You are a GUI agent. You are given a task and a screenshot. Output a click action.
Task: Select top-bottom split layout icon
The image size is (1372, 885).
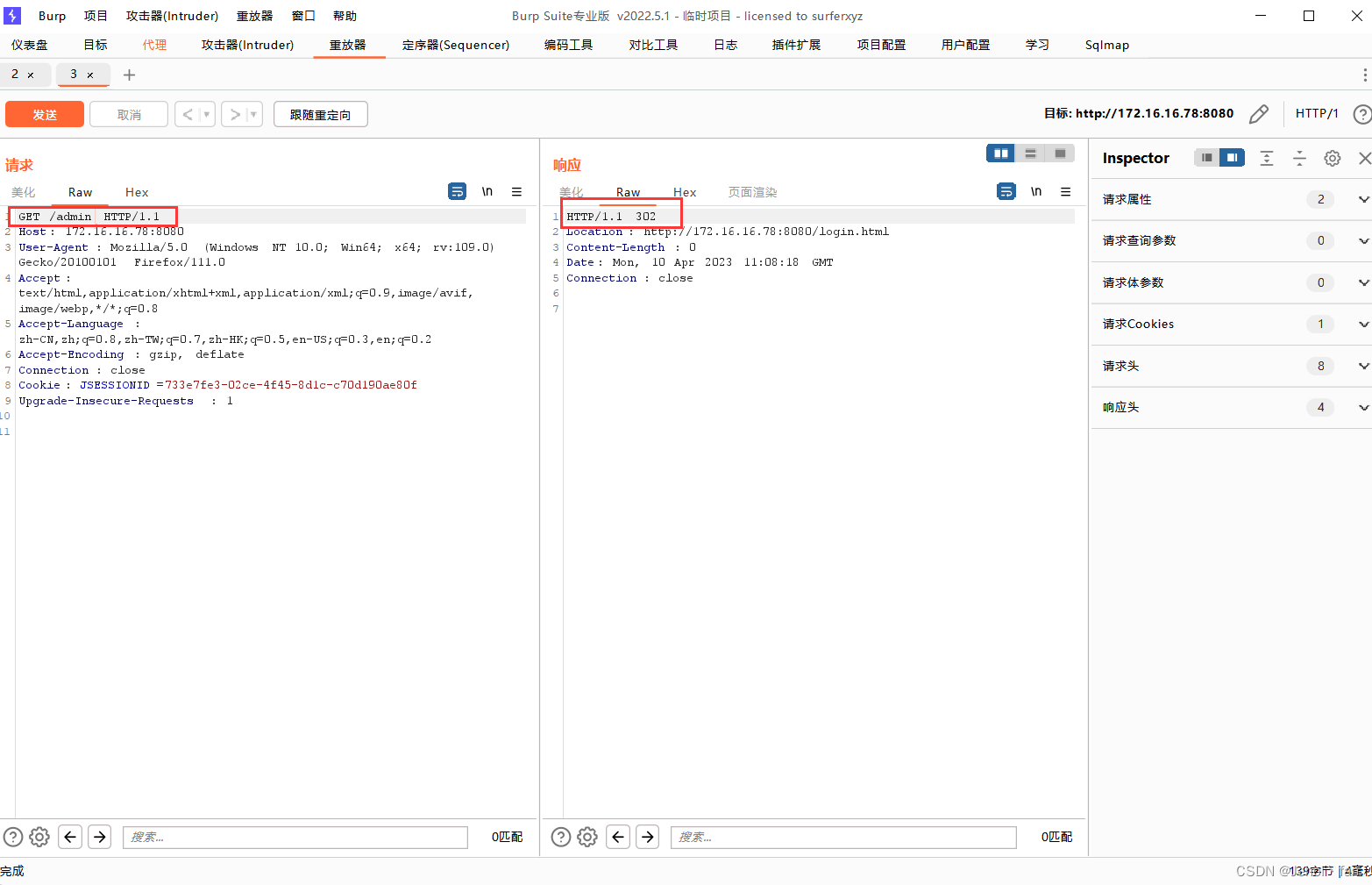1030,153
